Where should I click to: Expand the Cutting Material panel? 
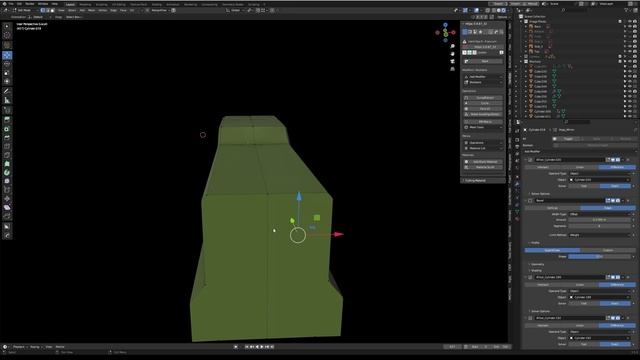tap(483, 180)
